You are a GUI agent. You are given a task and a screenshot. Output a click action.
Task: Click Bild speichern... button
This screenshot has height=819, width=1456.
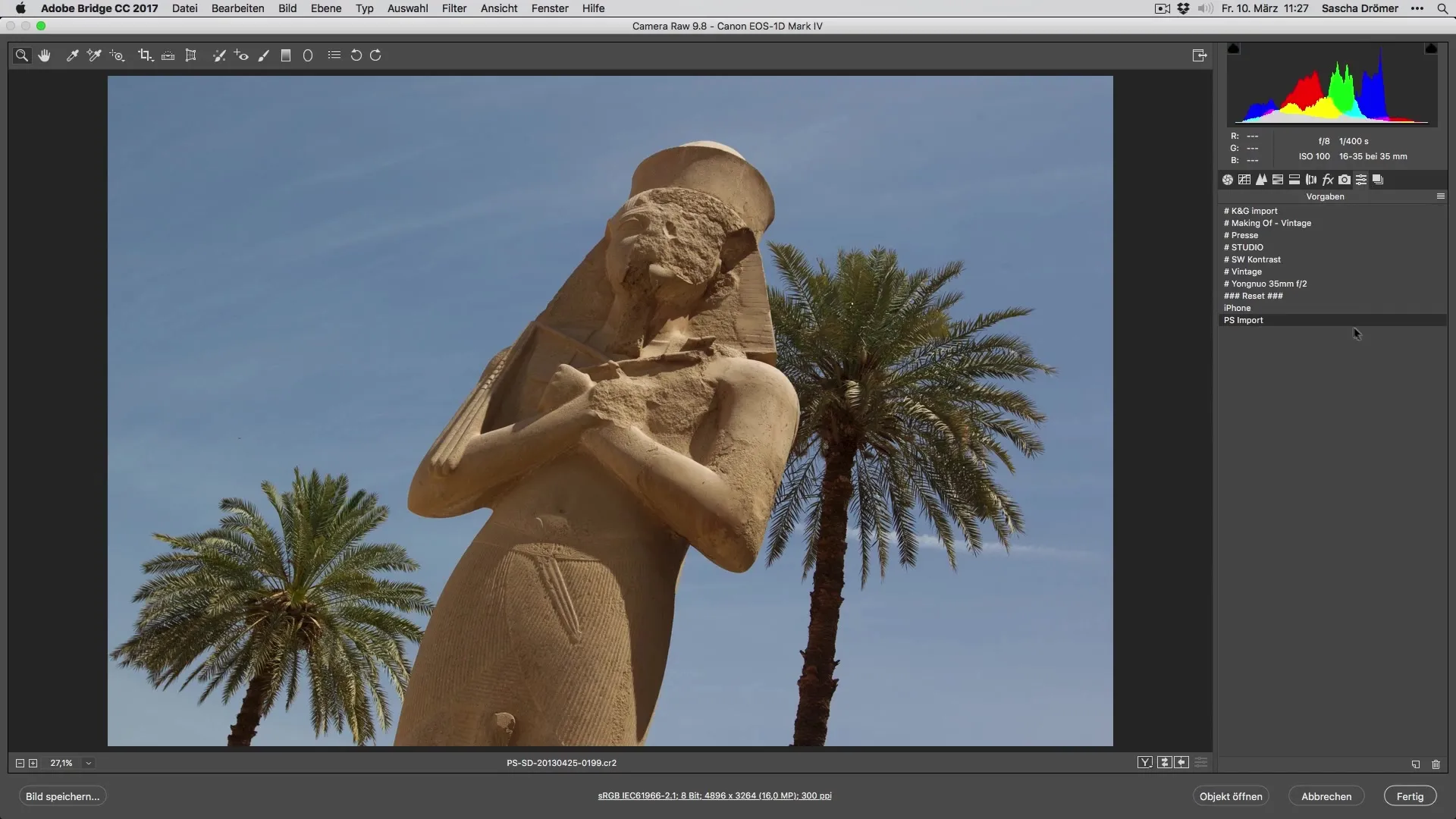(x=63, y=796)
